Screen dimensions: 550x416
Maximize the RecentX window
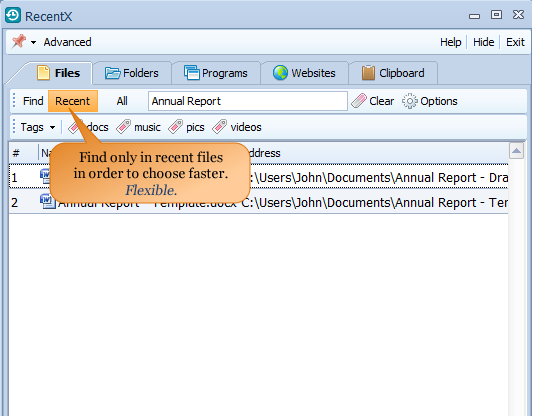coord(496,15)
